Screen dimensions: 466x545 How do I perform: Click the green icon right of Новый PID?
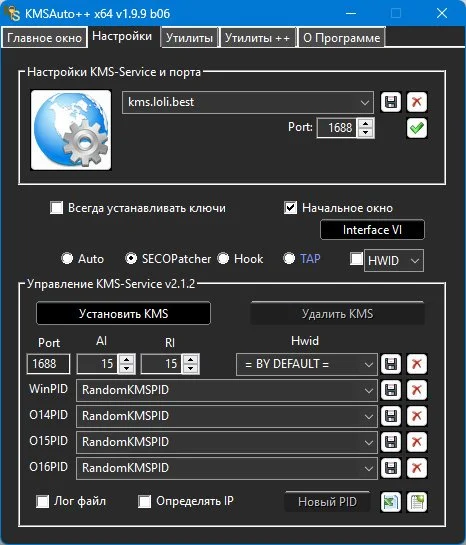click(x=391, y=502)
